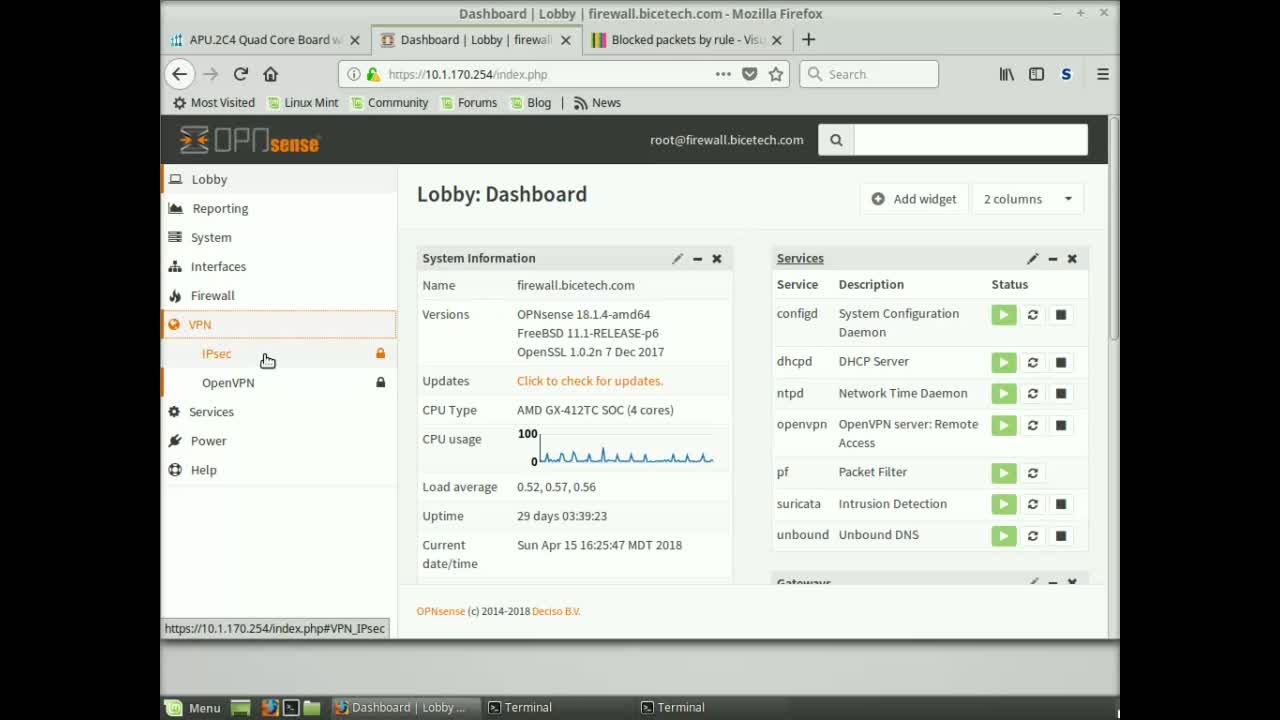Minimize the System Information widget
The height and width of the screenshot is (720, 1280).
[697, 258]
